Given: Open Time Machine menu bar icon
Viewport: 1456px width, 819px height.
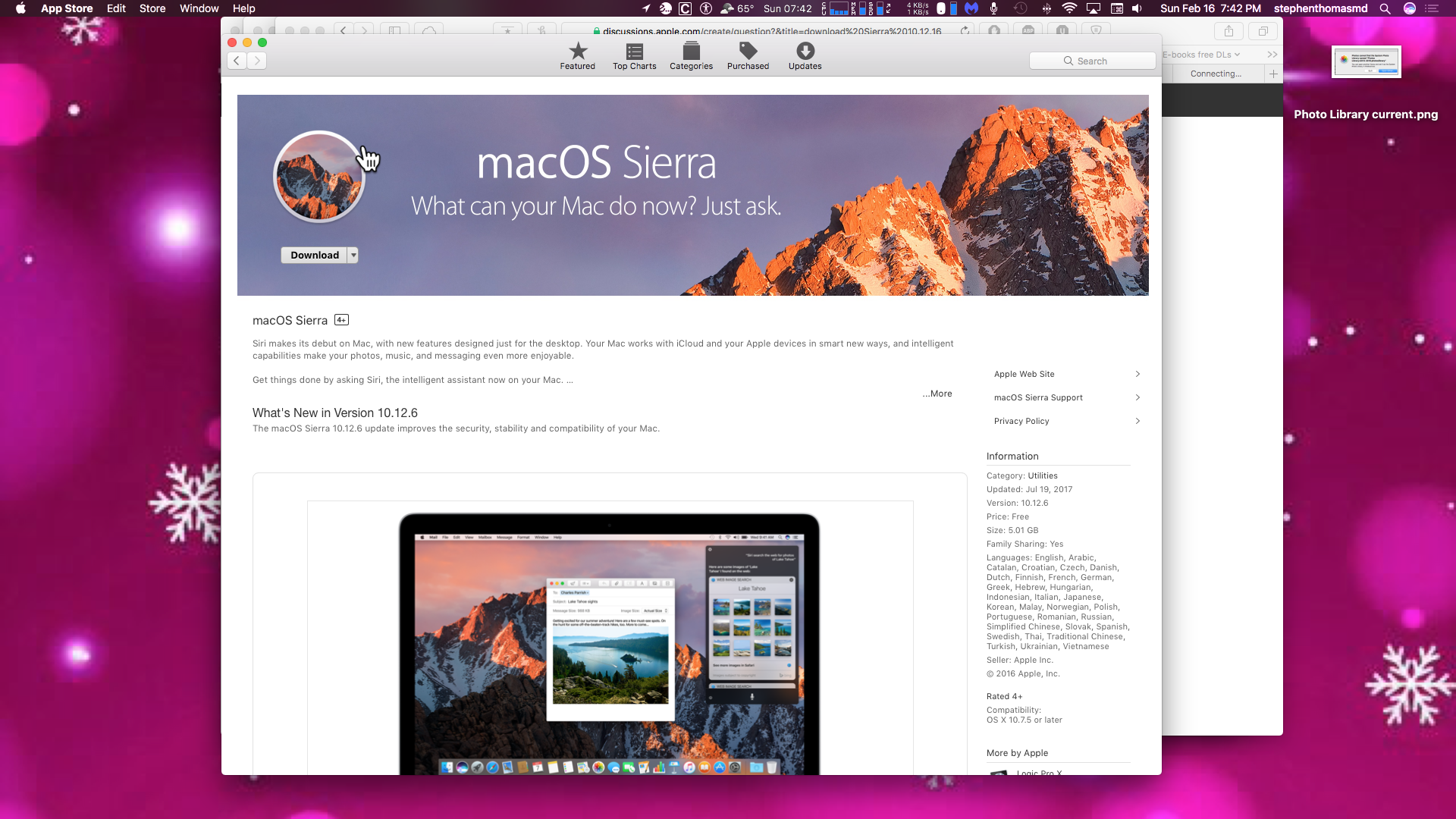Looking at the screenshot, I should point(1021,8).
